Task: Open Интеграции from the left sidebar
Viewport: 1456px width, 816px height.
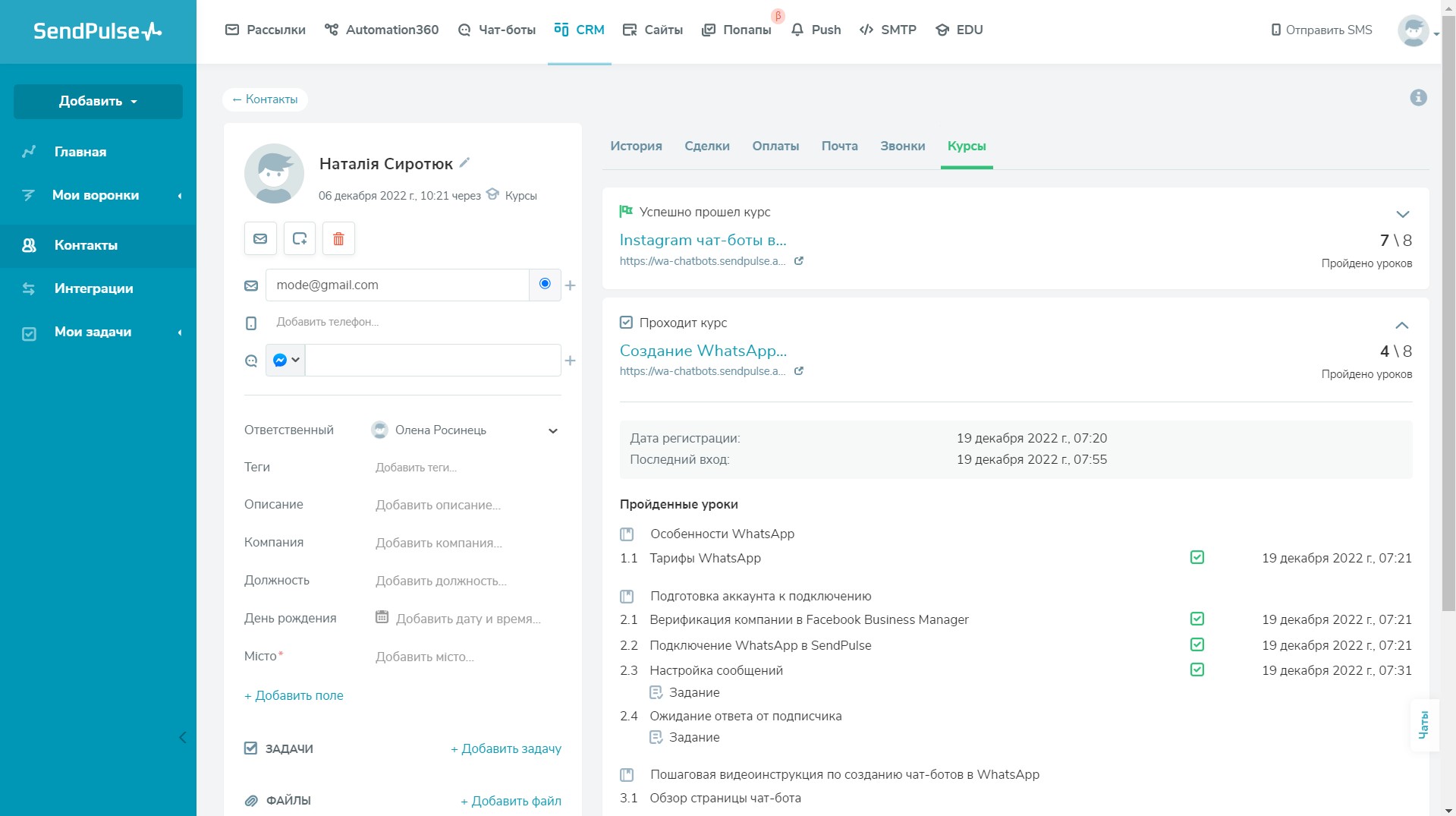Action: click(x=93, y=288)
